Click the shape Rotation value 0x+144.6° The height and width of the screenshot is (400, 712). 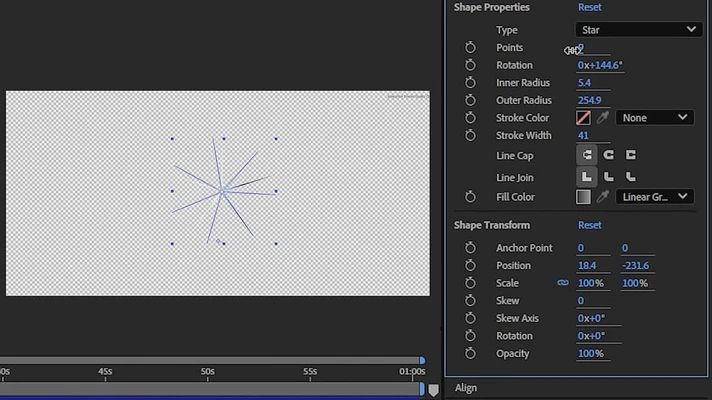pos(600,65)
